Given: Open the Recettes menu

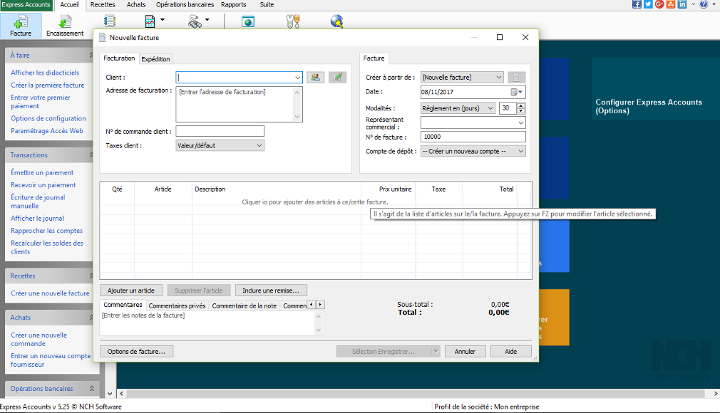Looking at the screenshot, I should [x=103, y=5].
